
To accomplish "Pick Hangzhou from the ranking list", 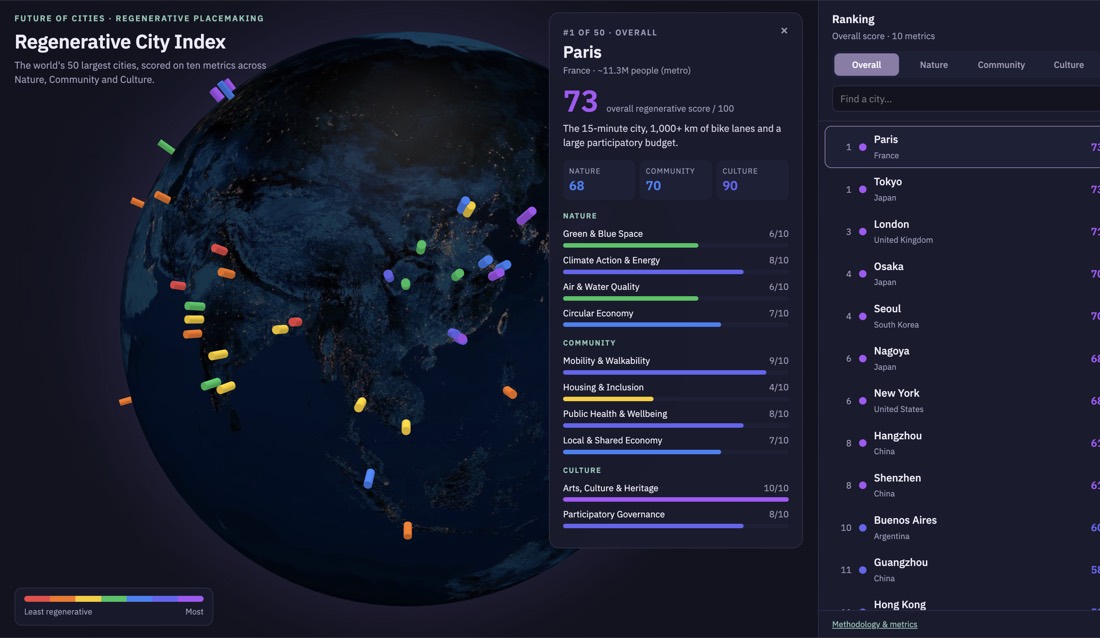I will click(x=962, y=443).
